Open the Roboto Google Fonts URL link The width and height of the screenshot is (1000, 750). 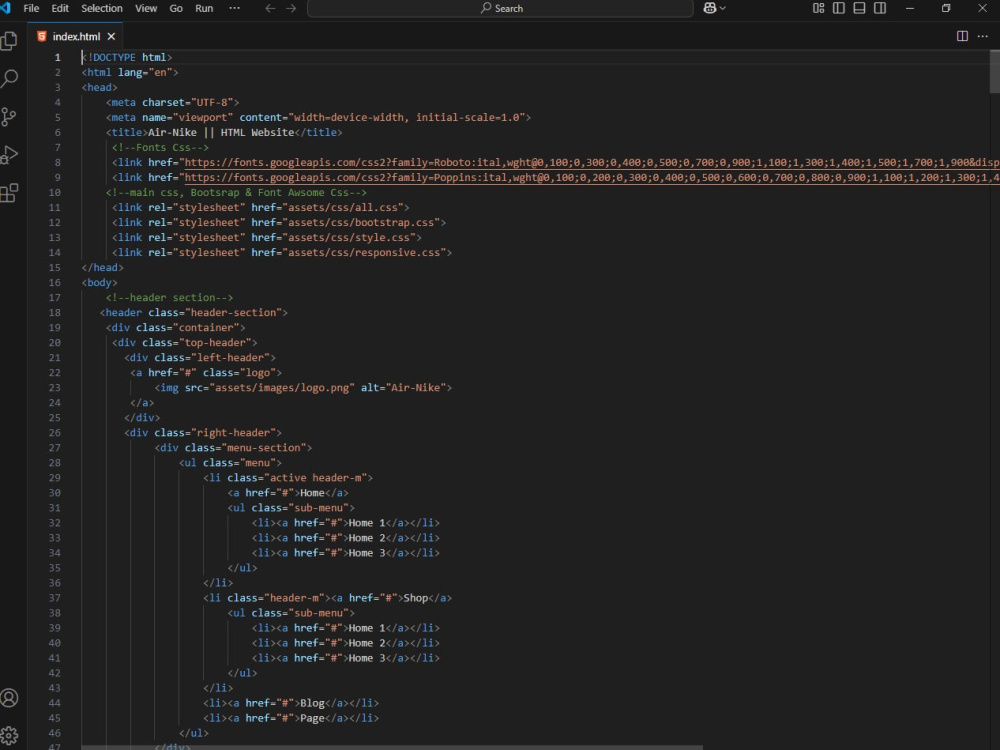[x=592, y=163]
